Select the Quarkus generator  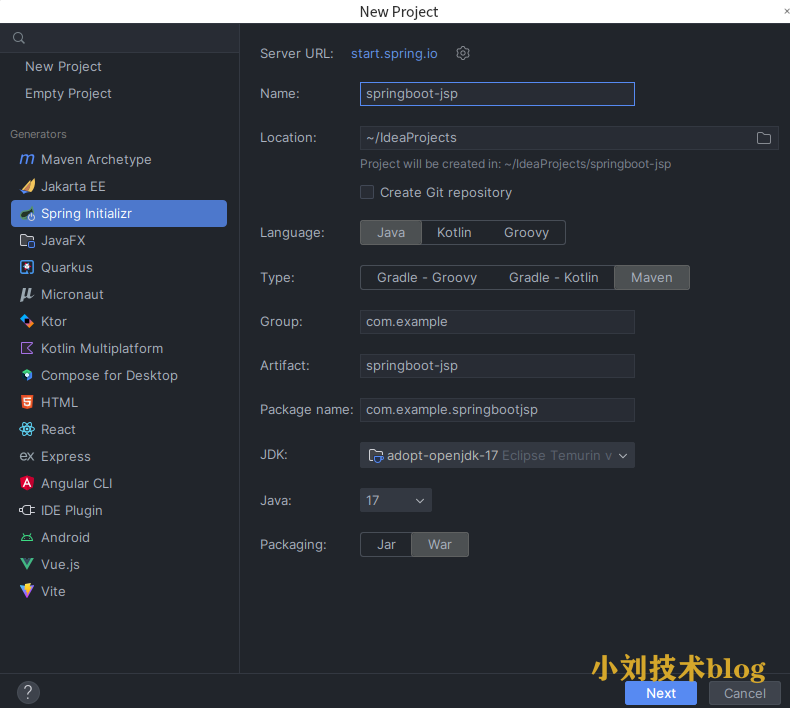coord(66,268)
